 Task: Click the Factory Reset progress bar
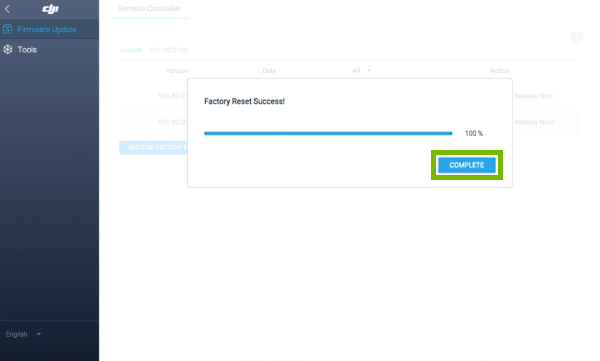pyautogui.click(x=328, y=133)
